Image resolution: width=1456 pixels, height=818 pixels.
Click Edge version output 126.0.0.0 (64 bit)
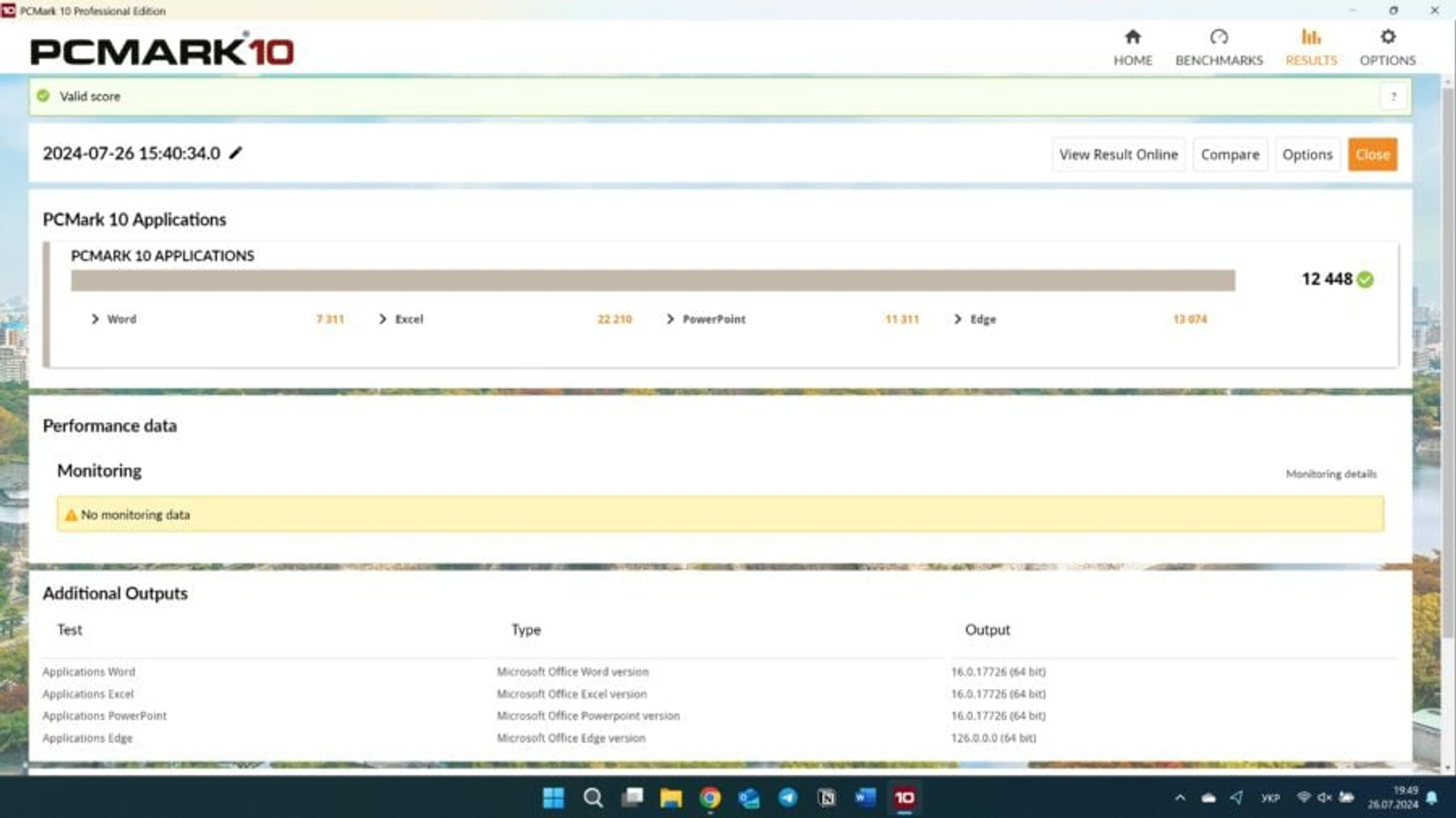(x=993, y=738)
